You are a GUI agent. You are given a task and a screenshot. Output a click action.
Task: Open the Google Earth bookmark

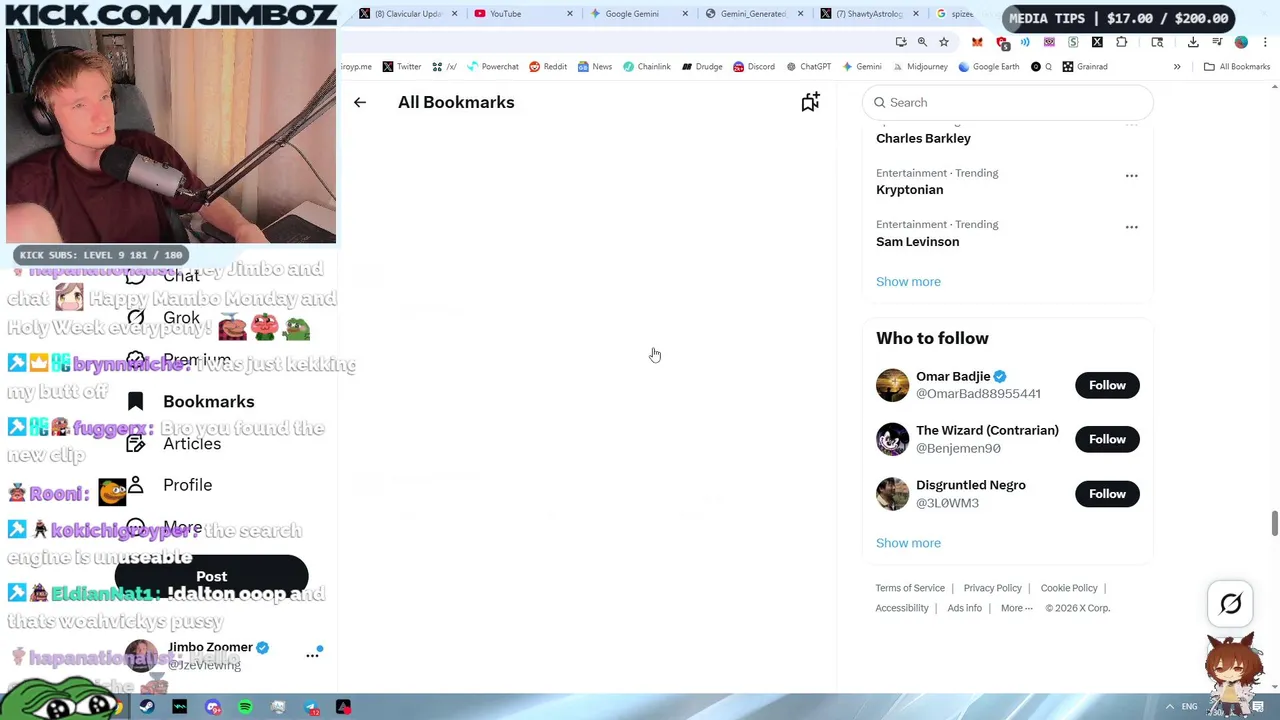click(988, 67)
